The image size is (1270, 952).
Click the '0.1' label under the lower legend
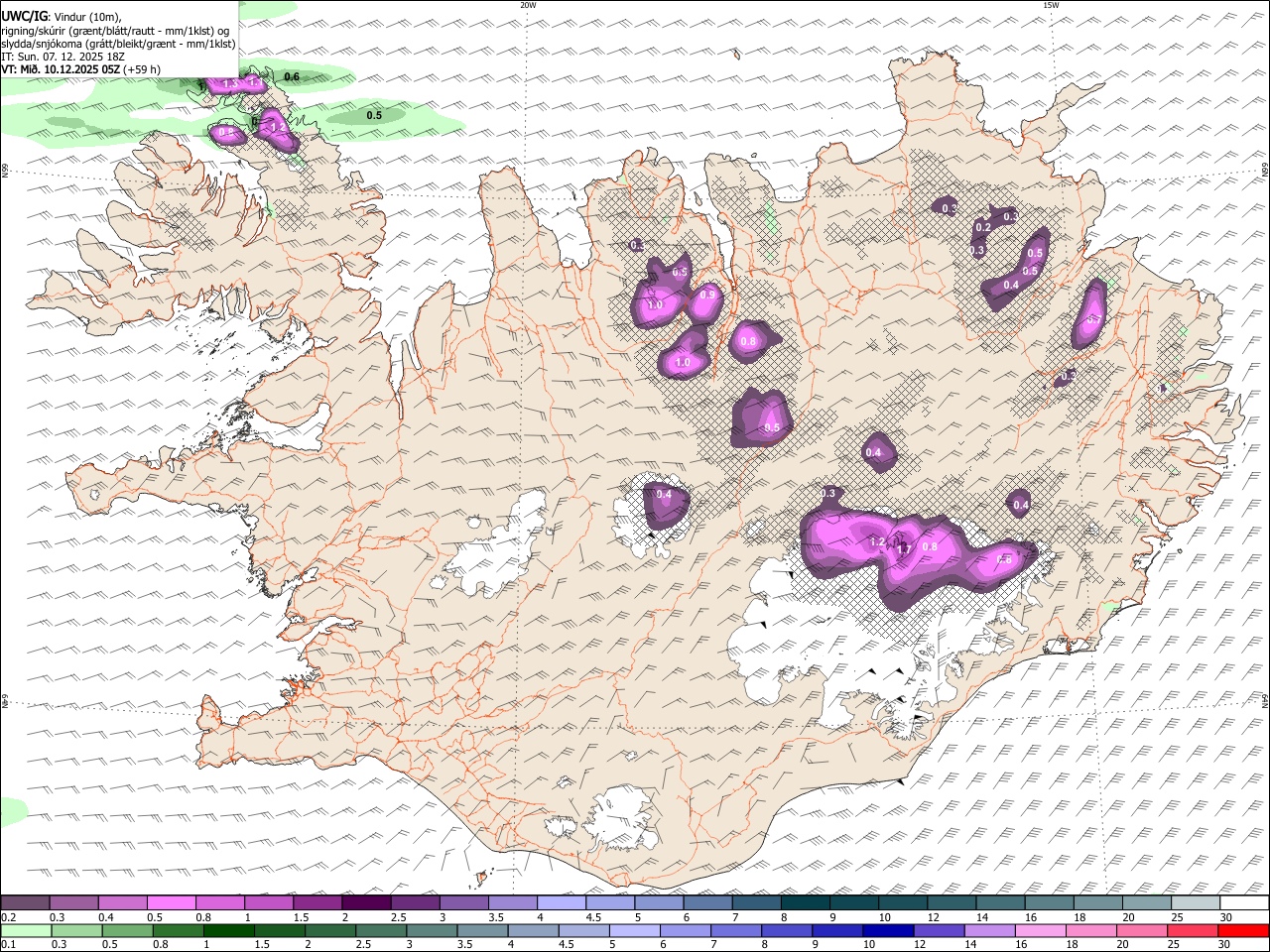(x=7, y=945)
